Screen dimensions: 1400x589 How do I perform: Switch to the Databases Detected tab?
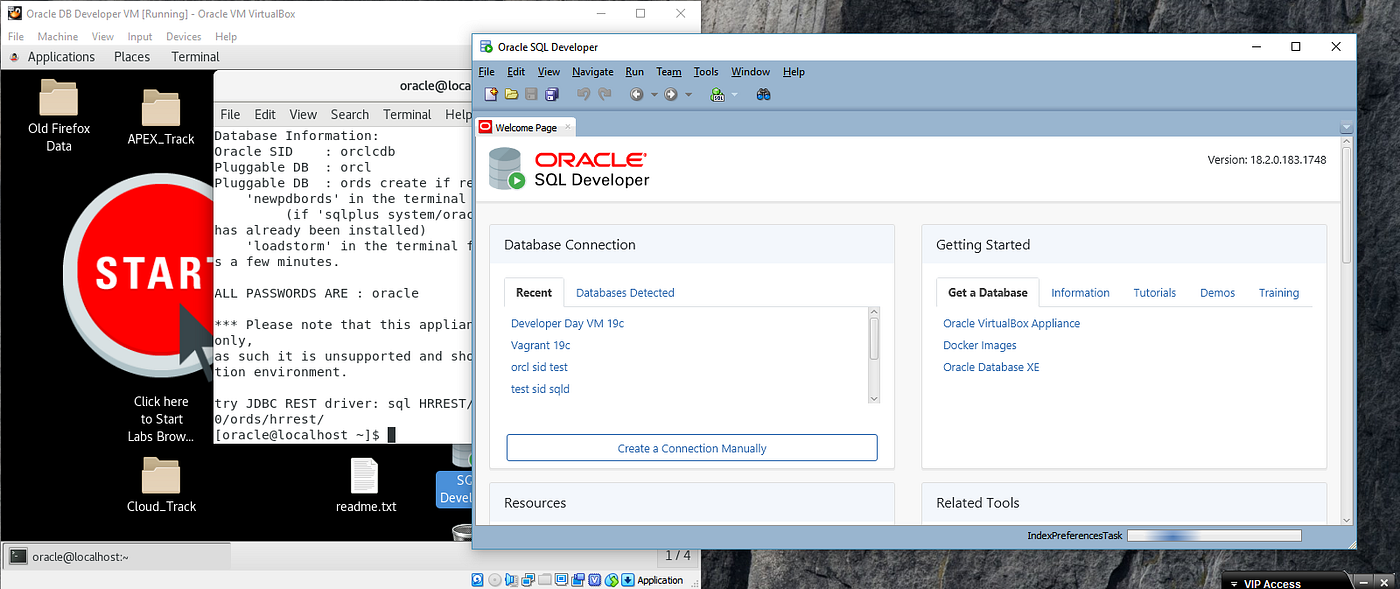pos(625,293)
